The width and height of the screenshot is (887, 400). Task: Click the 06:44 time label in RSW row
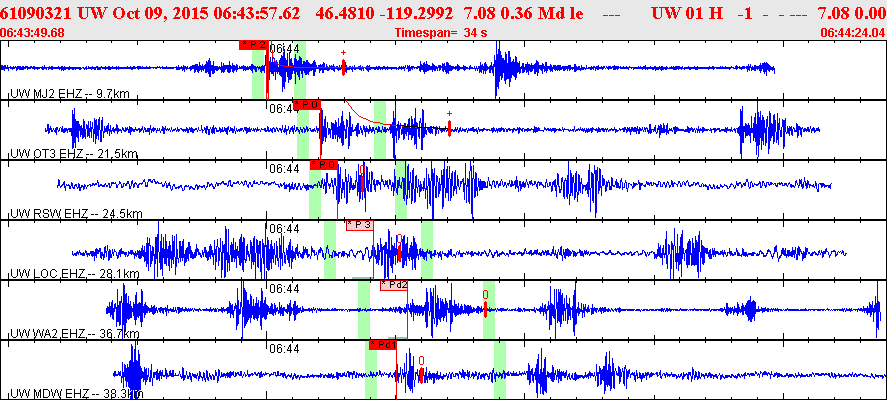284,169
